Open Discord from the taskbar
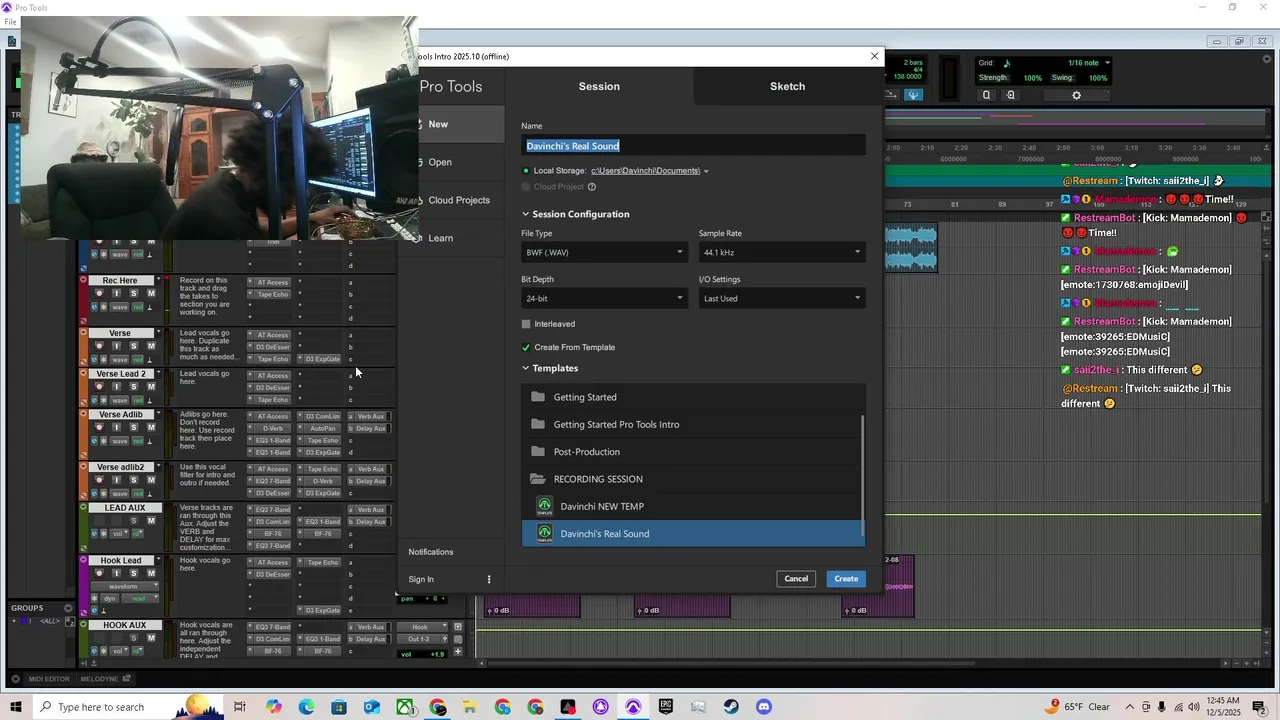Image resolution: width=1280 pixels, height=720 pixels. pos(764,707)
